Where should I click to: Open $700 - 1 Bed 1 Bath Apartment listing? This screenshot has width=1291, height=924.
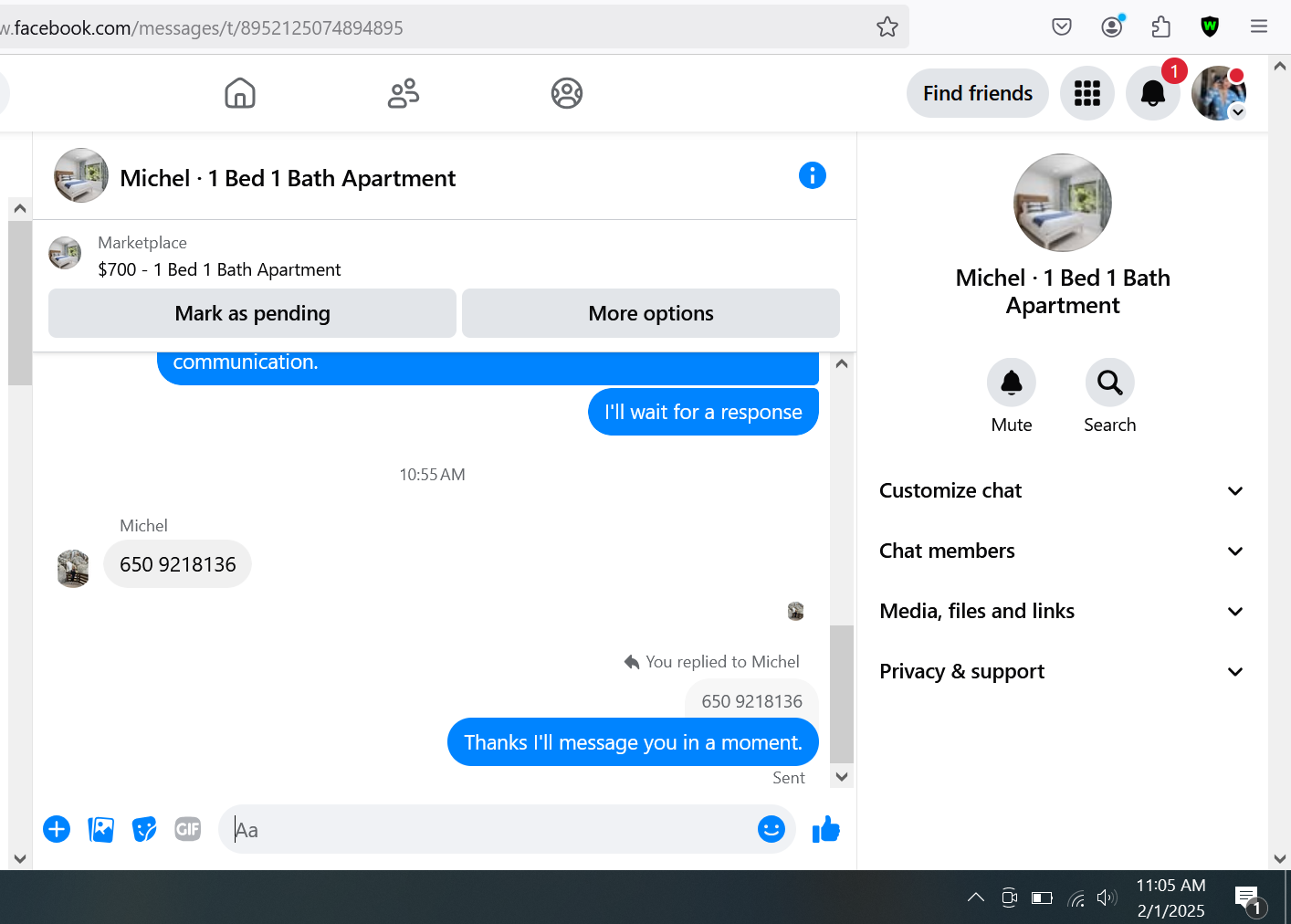pos(219,269)
